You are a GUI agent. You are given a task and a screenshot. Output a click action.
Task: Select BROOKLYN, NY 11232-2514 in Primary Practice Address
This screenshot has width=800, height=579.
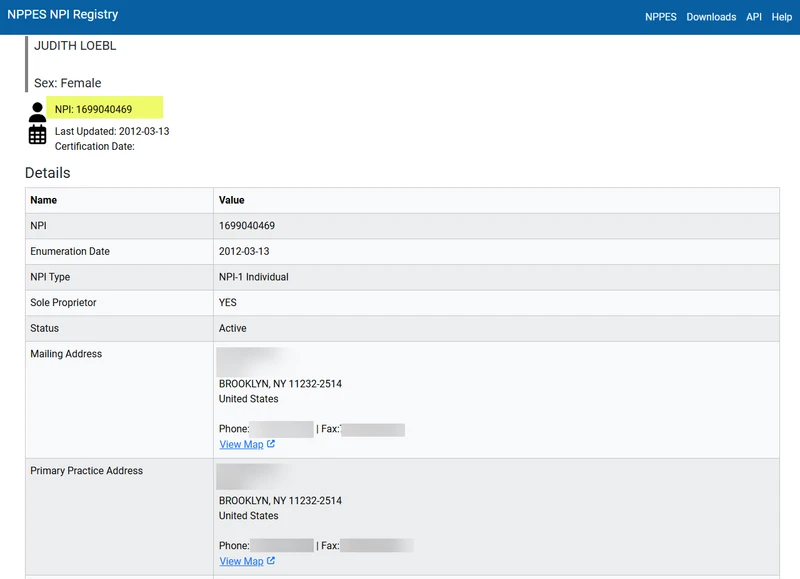(280, 500)
